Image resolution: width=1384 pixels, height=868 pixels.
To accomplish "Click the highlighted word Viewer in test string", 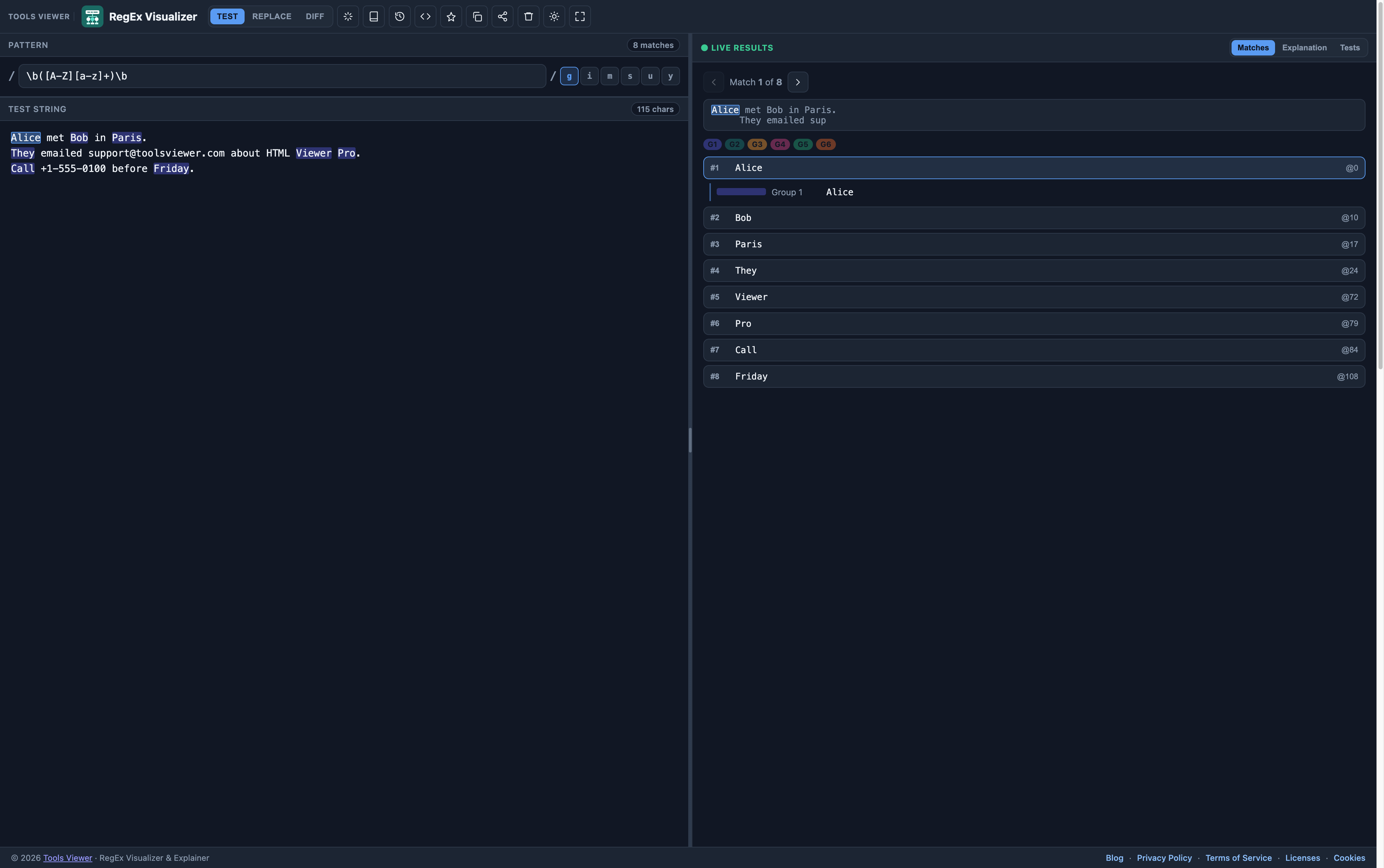I will tap(314, 153).
